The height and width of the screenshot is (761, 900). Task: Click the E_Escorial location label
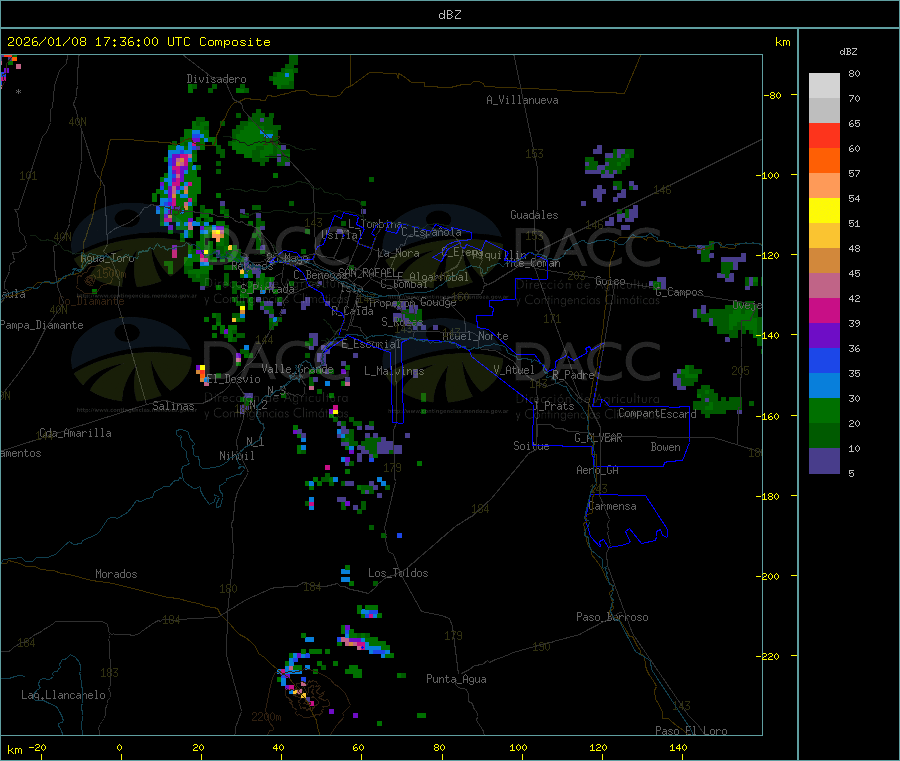point(370,344)
